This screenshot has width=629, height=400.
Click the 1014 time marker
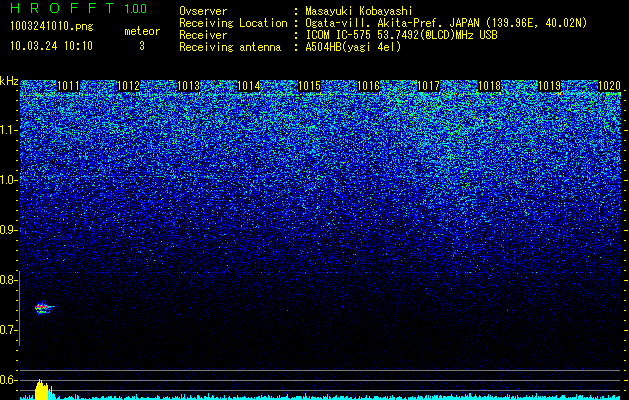point(249,86)
